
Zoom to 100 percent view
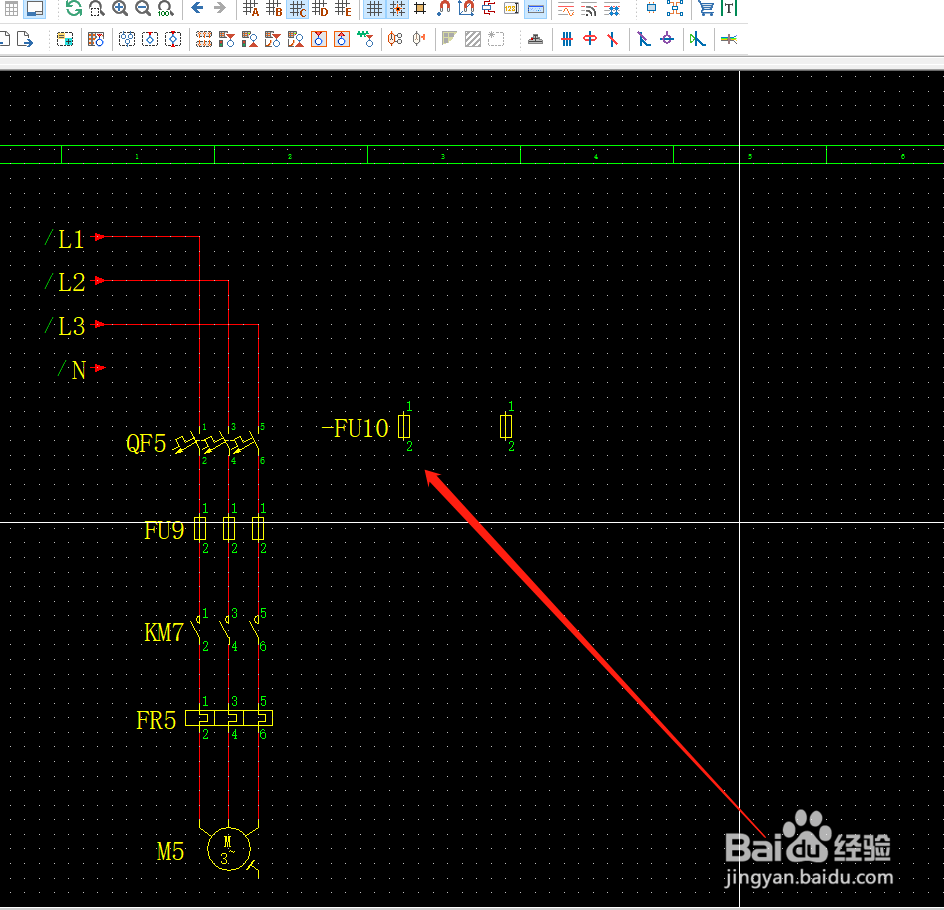coord(166,8)
